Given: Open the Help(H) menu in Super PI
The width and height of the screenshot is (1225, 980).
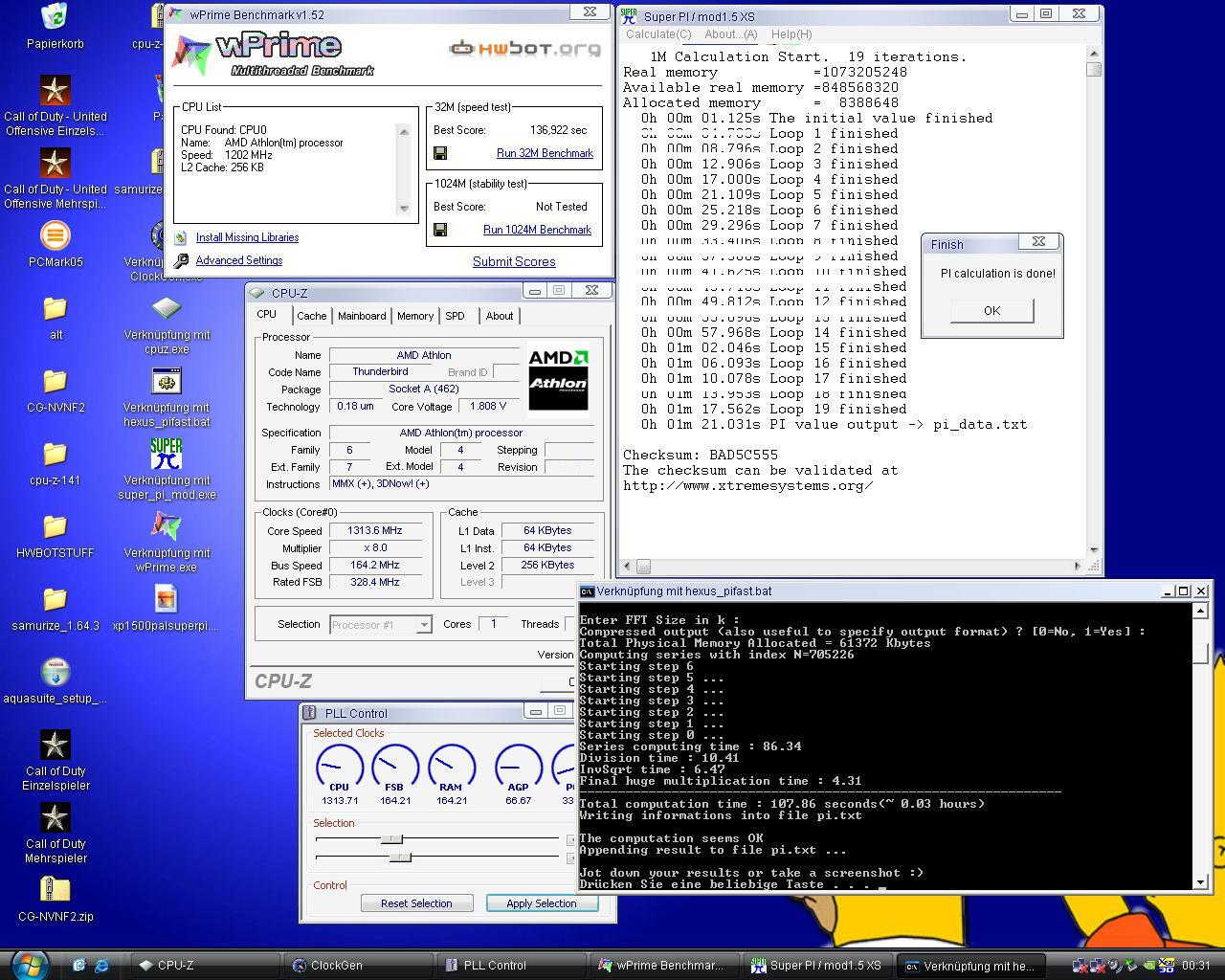Looking at the screenshot, I should tap(791, 34).
